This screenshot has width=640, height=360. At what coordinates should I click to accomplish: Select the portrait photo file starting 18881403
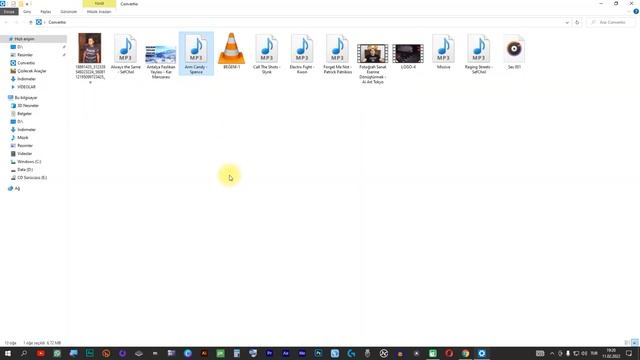click(x=90, y=58)
